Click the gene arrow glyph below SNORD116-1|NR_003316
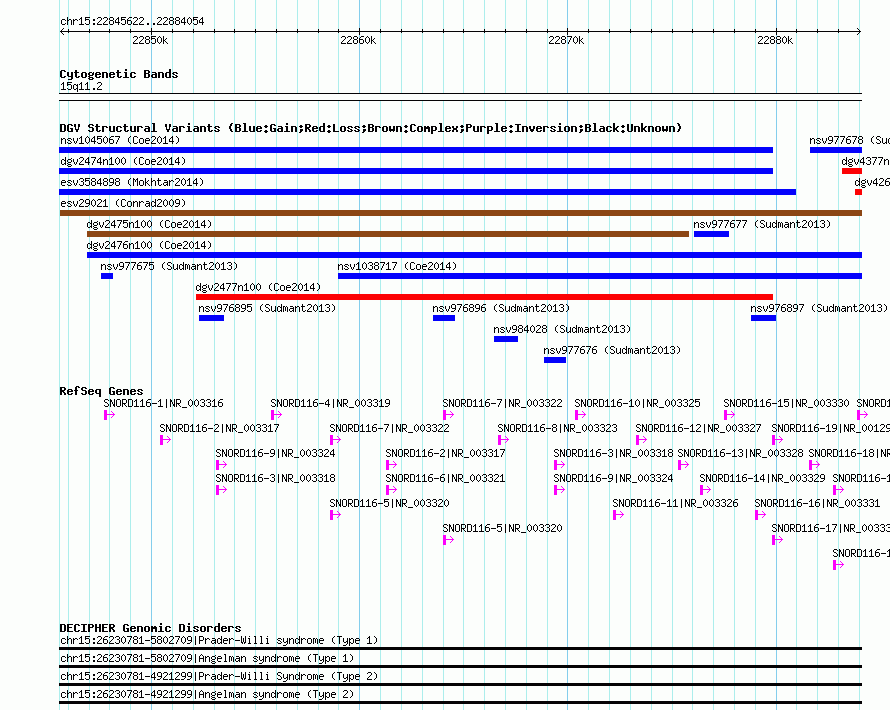The width and height of the screenshot is (890, 710). (110, 415)
